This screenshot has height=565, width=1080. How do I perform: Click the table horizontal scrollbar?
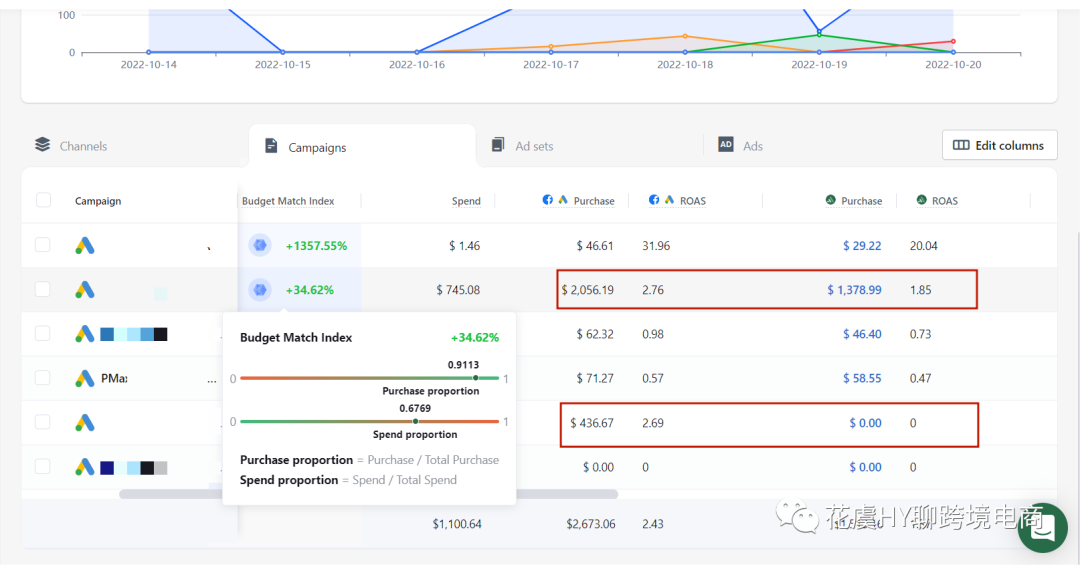(x=368, y=494)
